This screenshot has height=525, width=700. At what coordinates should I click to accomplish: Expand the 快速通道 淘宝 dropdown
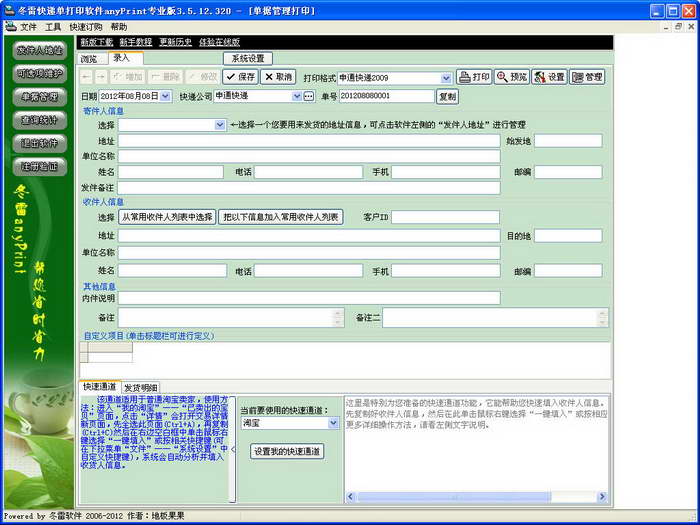[333, 423]
